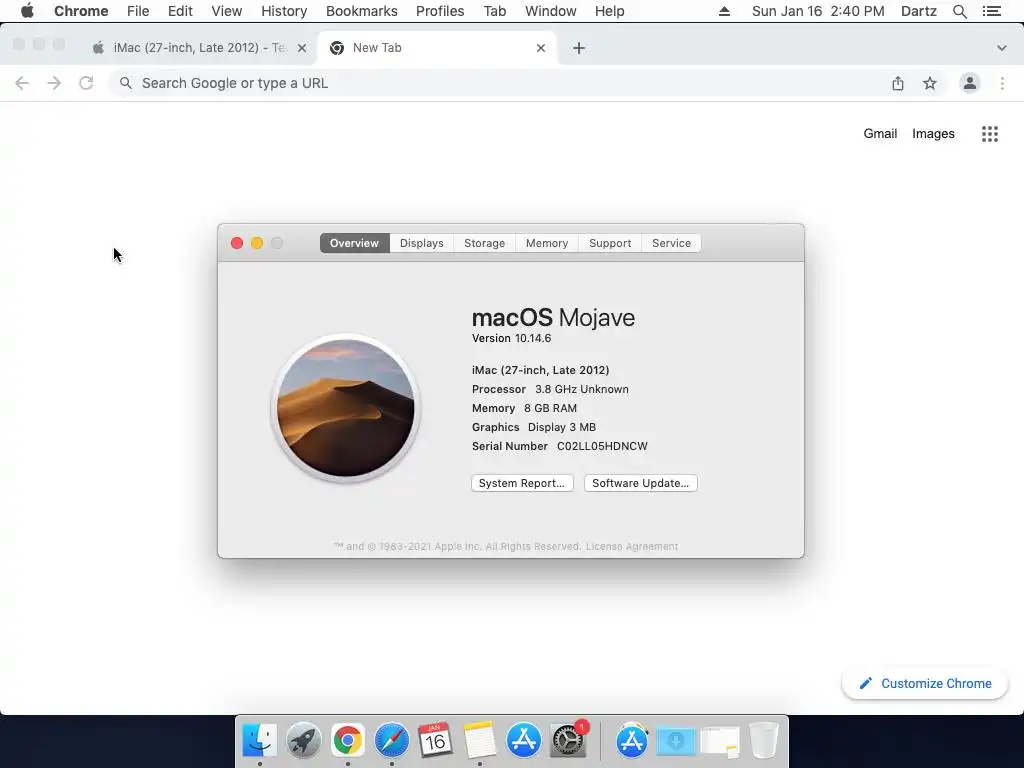Click the Software Update... button

640,483
